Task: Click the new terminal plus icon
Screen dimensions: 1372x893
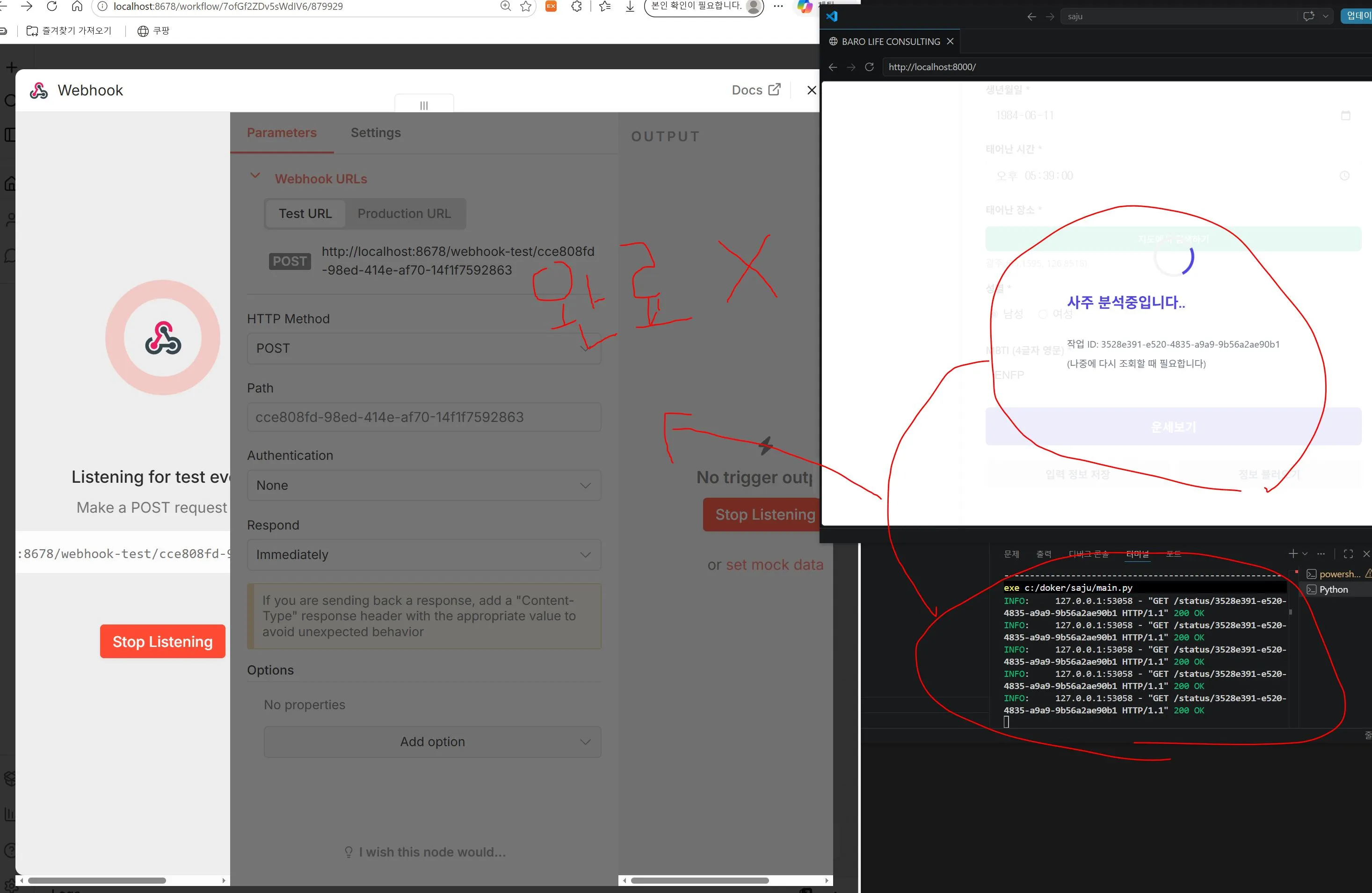Action: (1293, 553)
